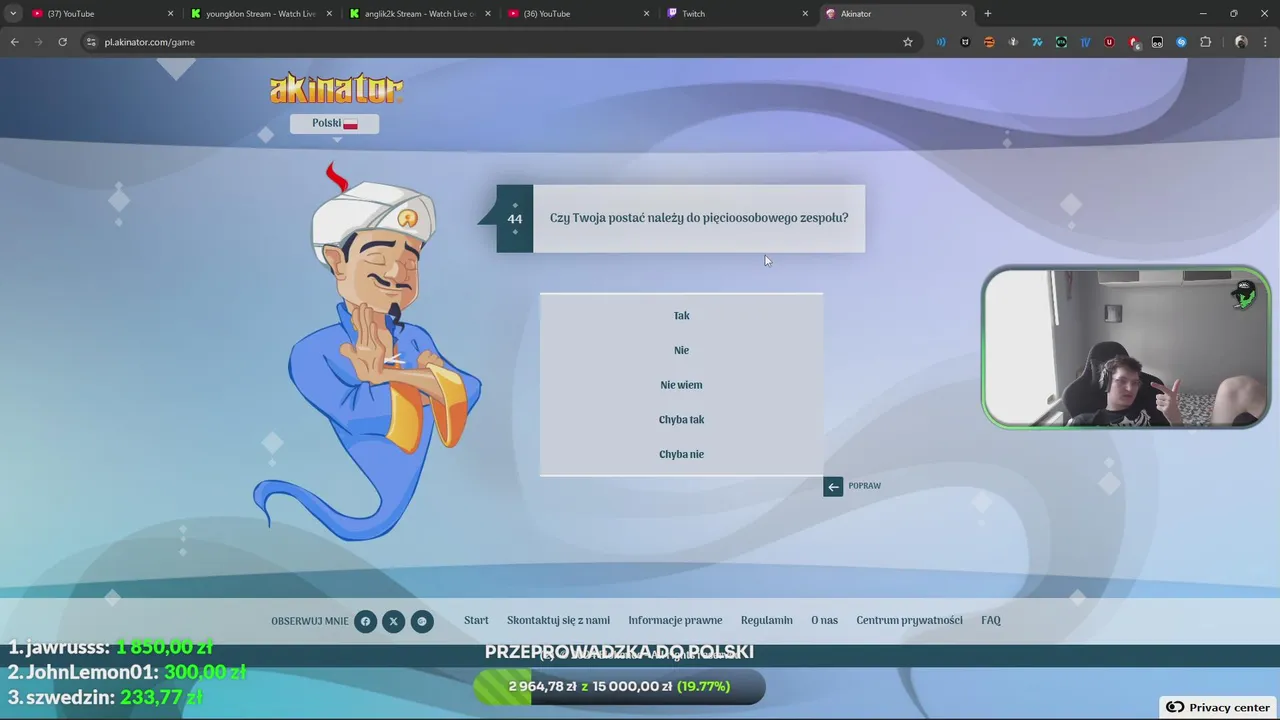Open the 'O nas' link

[x=824, y=620]
